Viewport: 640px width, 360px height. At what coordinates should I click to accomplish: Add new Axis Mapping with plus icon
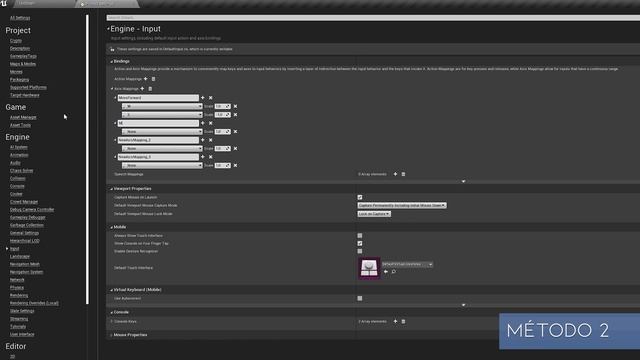142,89
